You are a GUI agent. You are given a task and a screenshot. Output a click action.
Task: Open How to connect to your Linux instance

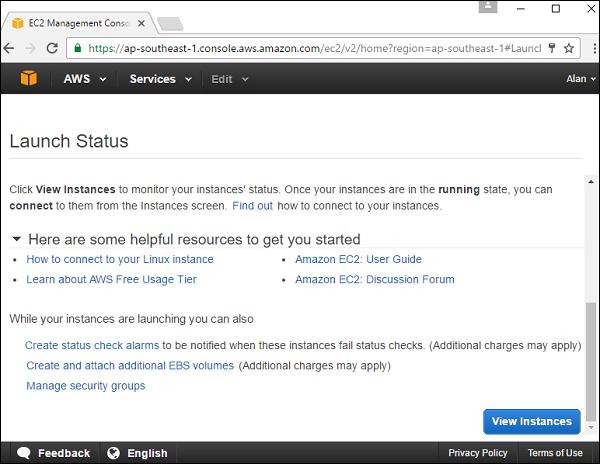pyautogui.click(x=120, y=259)
